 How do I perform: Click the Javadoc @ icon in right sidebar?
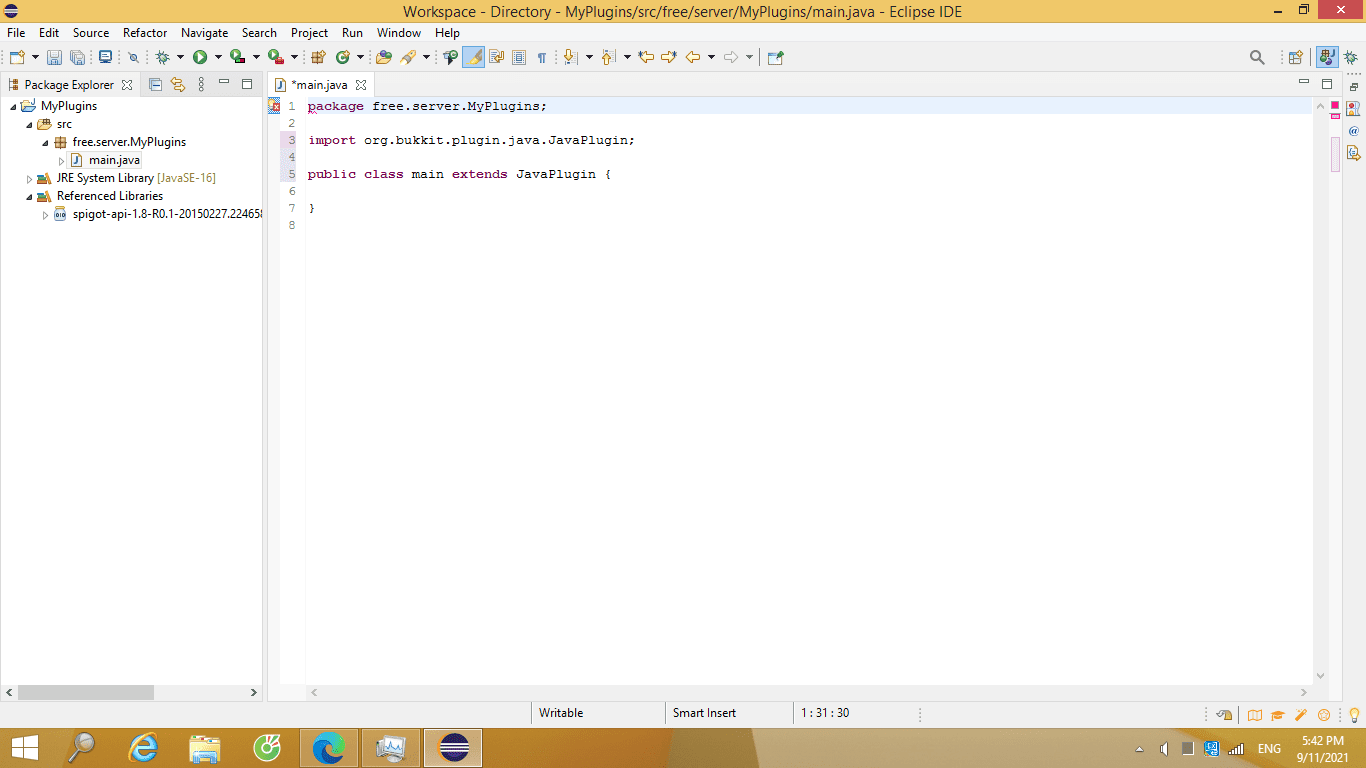(x=1353, y=131)
